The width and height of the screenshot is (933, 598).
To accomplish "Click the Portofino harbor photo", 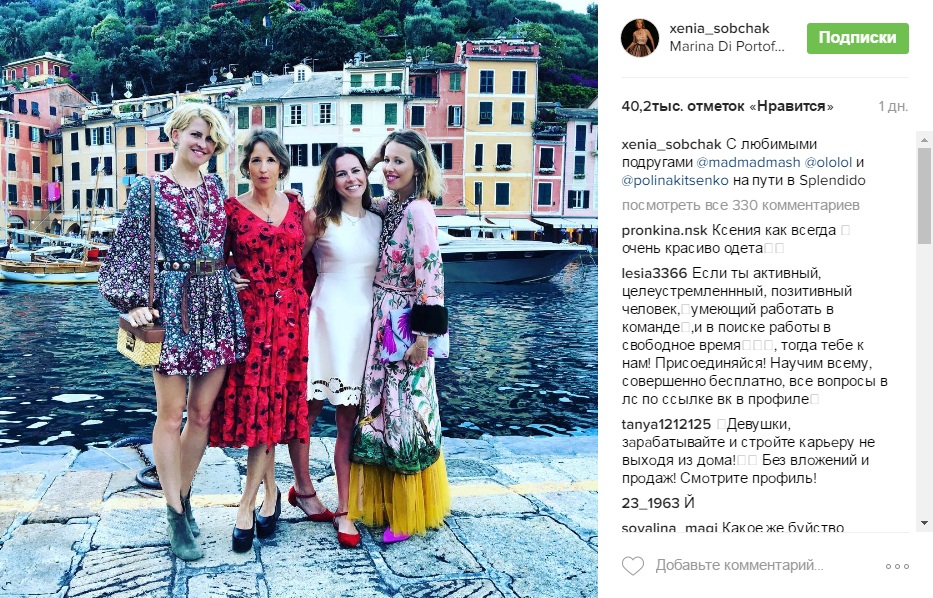I will tap(299, 299).
